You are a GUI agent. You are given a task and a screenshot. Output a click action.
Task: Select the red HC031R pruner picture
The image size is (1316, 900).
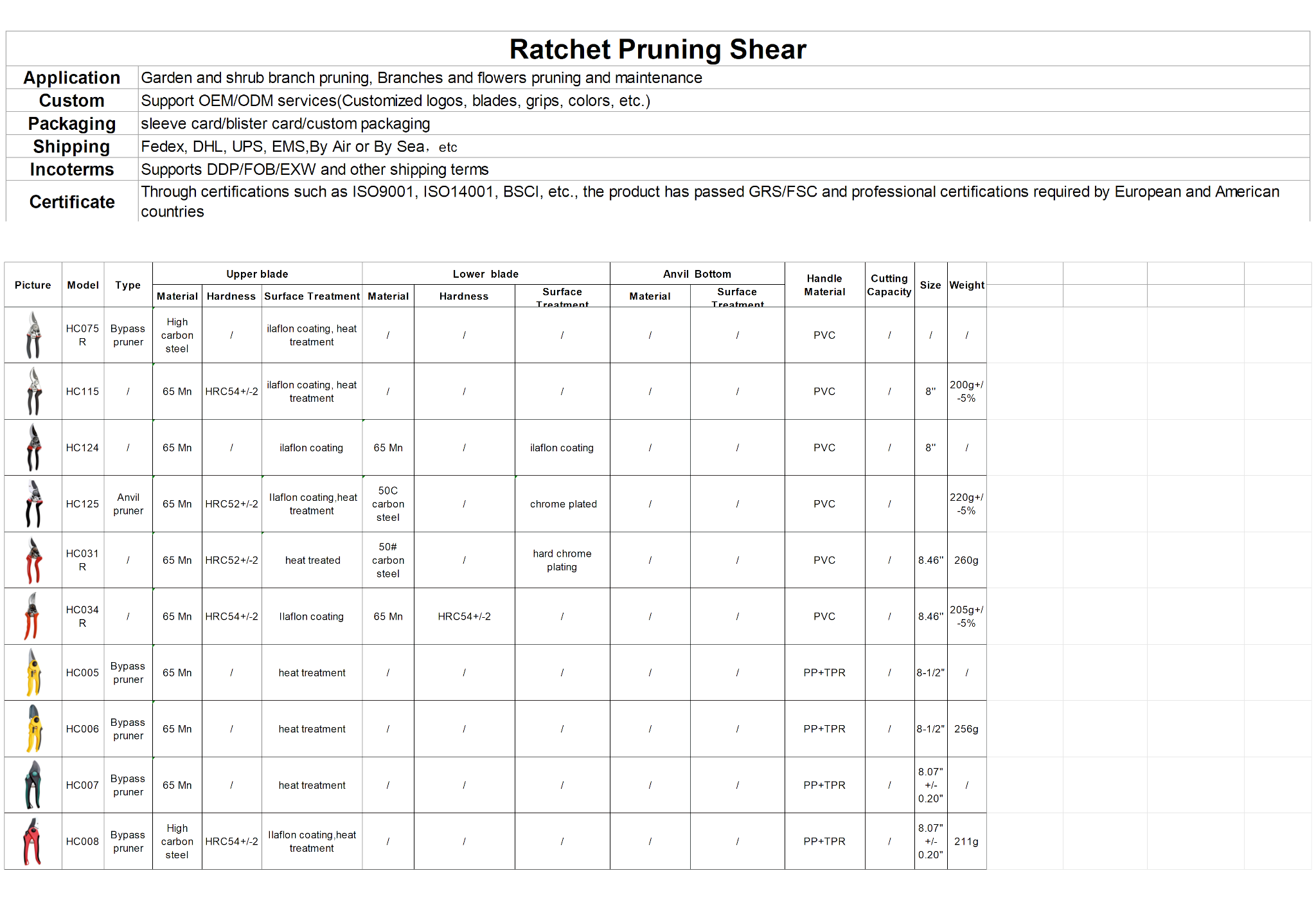coord(33,560)
